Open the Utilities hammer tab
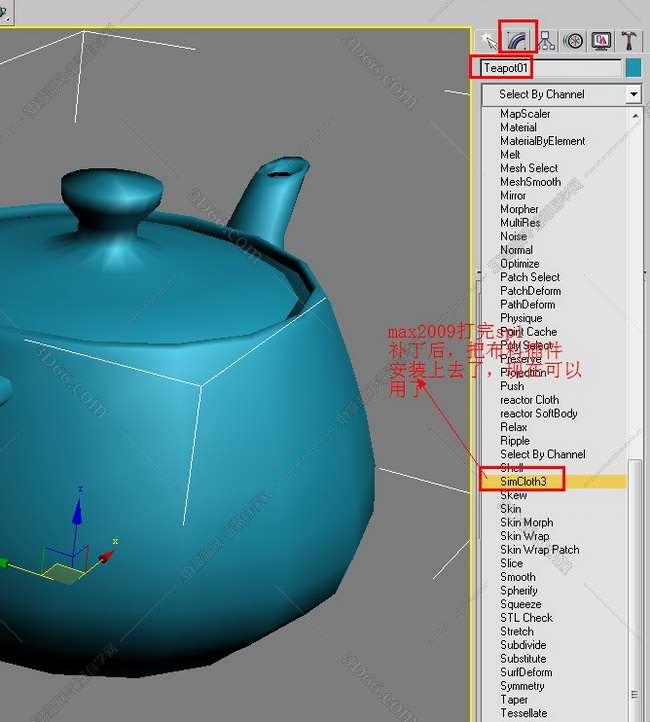This screenshot has height=722, width=650. [629, 40]
